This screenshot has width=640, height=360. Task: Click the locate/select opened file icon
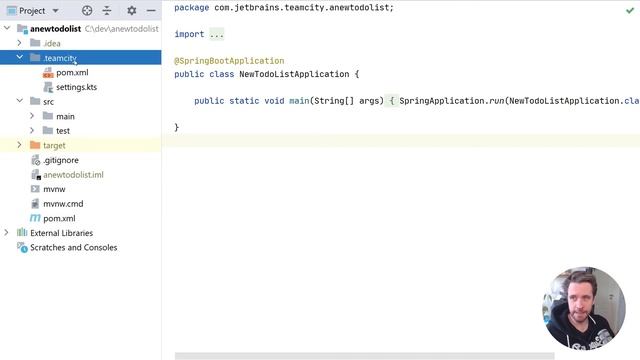(87, 11)
